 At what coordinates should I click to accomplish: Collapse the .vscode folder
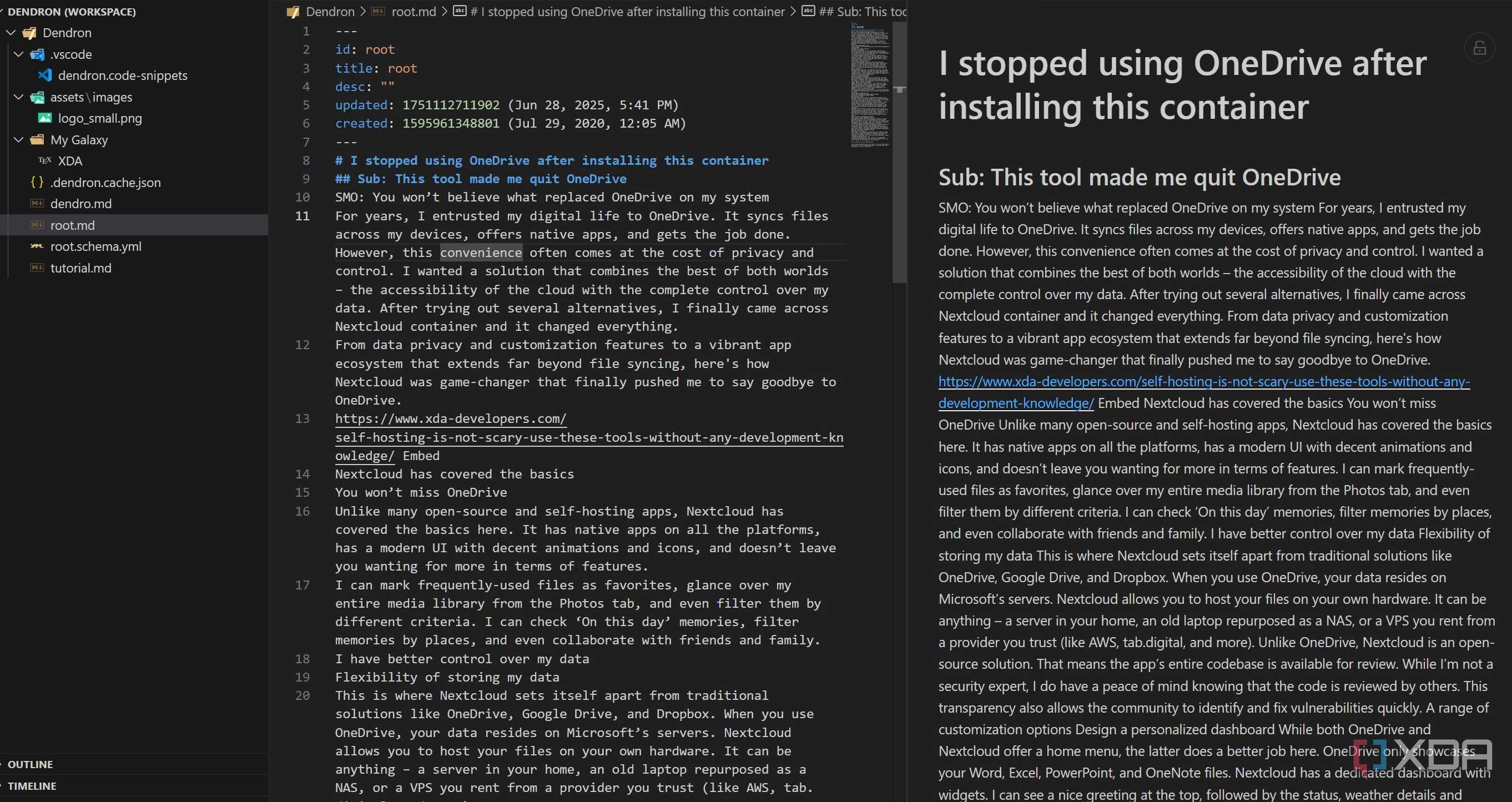19,54
